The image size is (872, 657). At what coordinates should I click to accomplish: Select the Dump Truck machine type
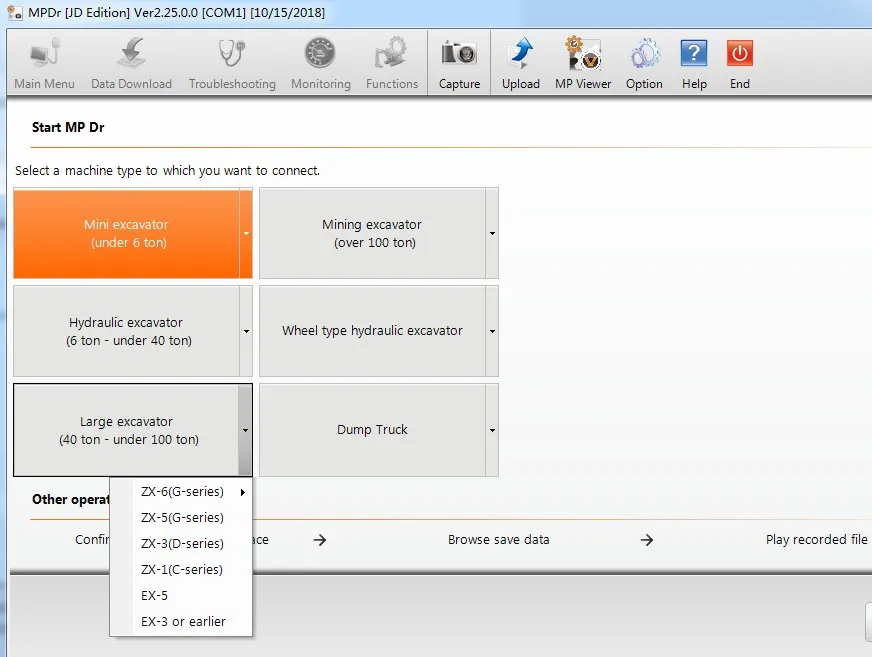pyautogui.click(x=372, y=430)
